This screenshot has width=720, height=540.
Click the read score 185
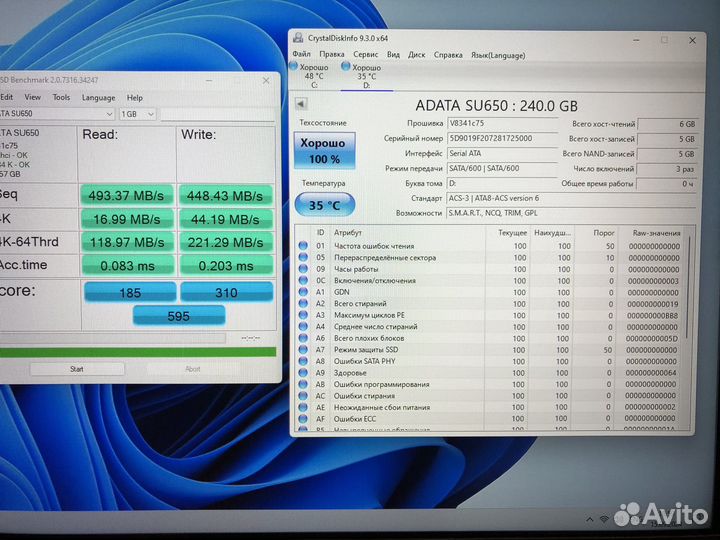(x=130, y=292)
